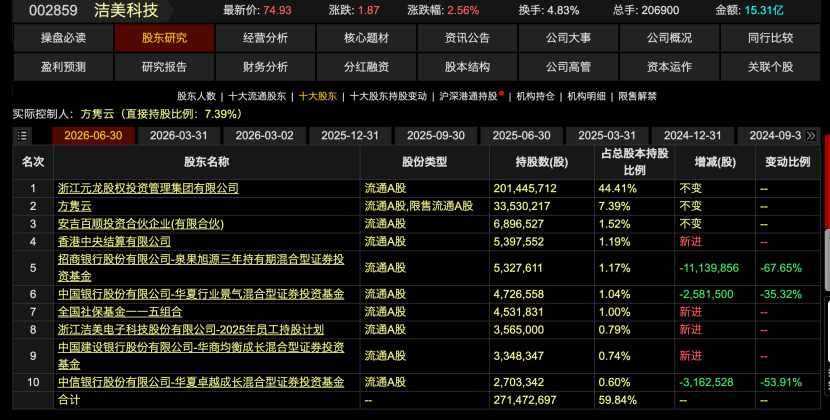Open the 公司大事 tab

point(569,38)
